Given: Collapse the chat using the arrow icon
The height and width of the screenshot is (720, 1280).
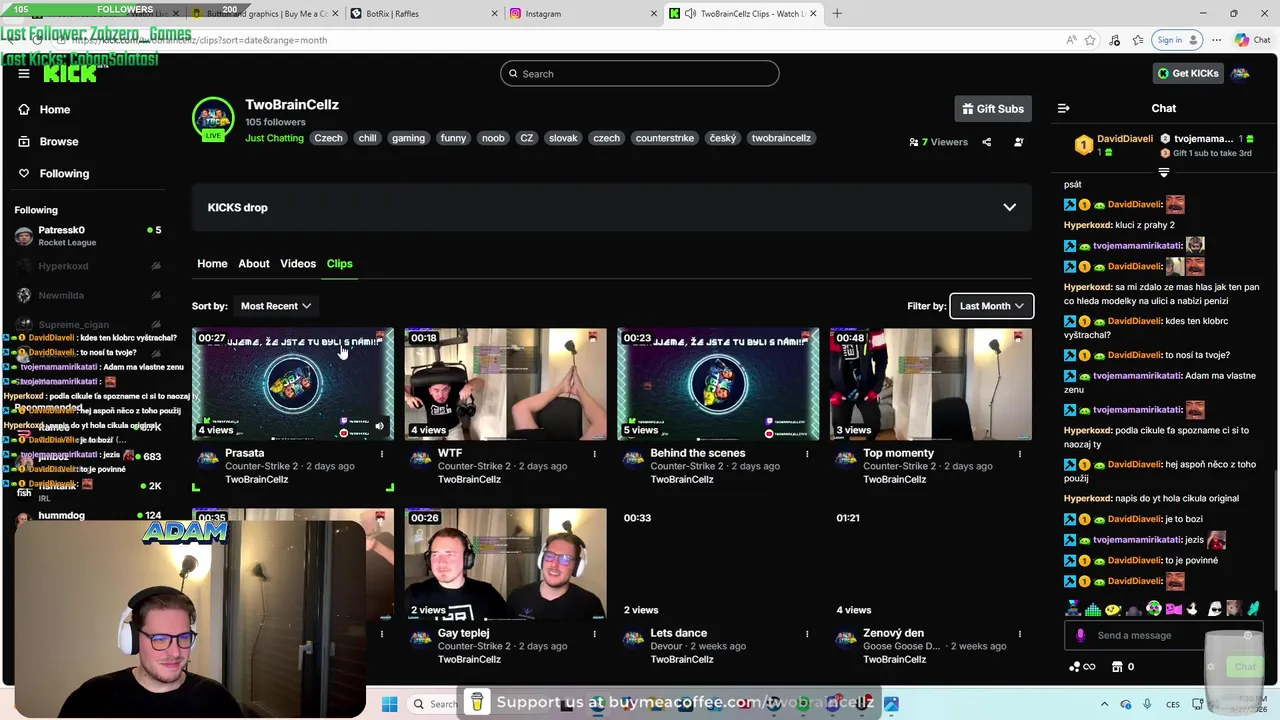Looking at the screenshot, I should click(1064, 108).
